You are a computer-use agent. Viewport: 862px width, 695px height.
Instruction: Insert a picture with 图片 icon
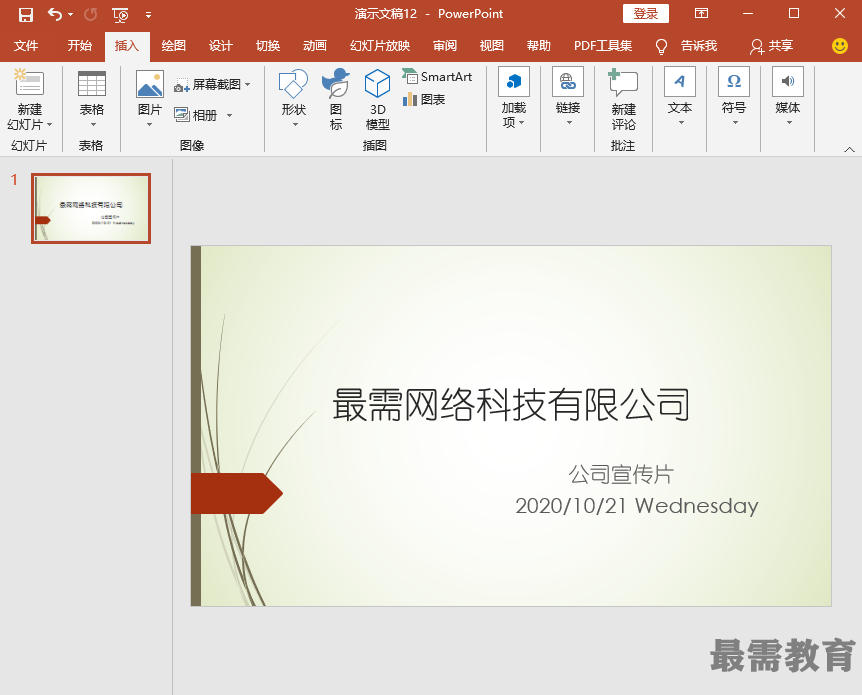[x=150, y=84]
